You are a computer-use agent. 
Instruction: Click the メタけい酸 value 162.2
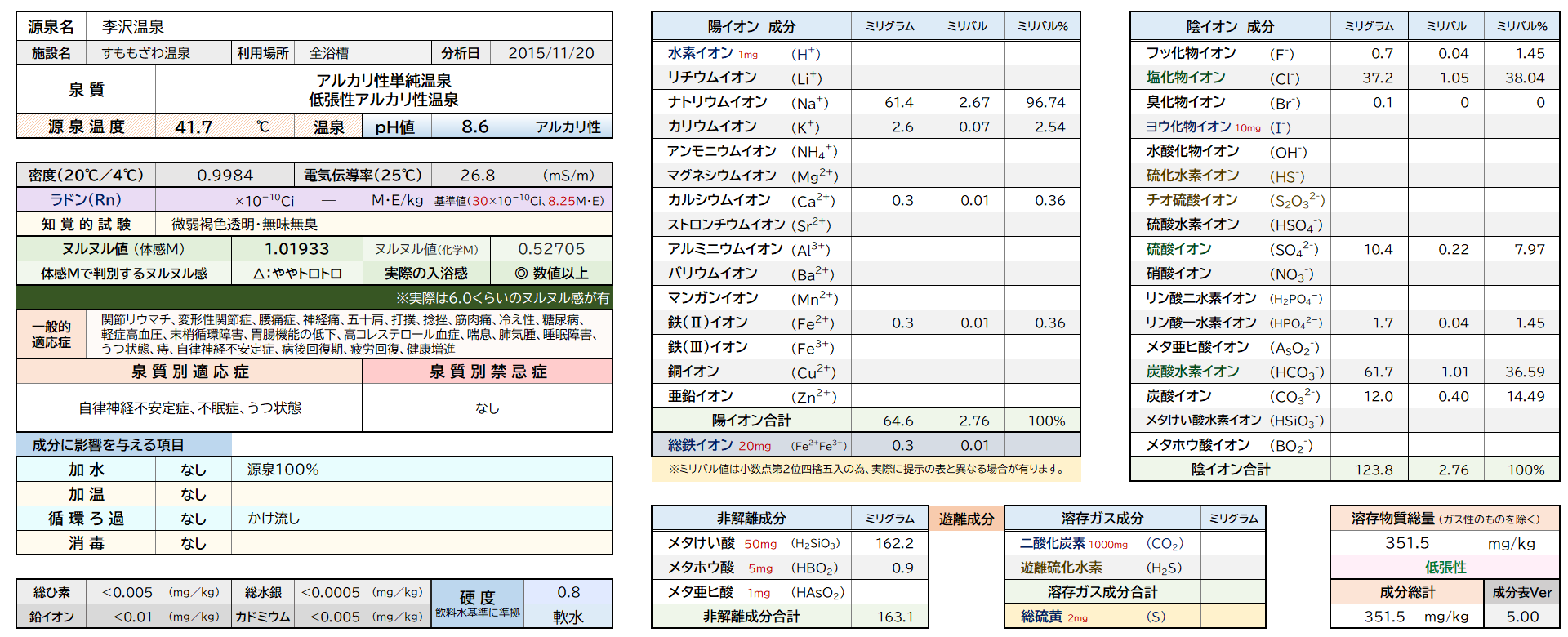click(x=894, y=543)
